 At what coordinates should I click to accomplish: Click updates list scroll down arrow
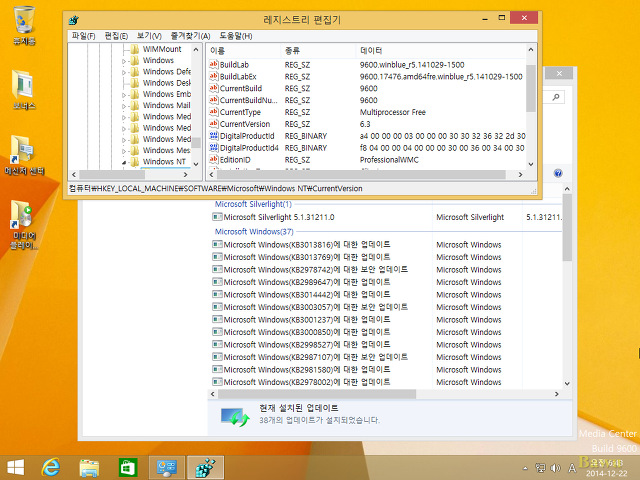click(x=567, y=383)
